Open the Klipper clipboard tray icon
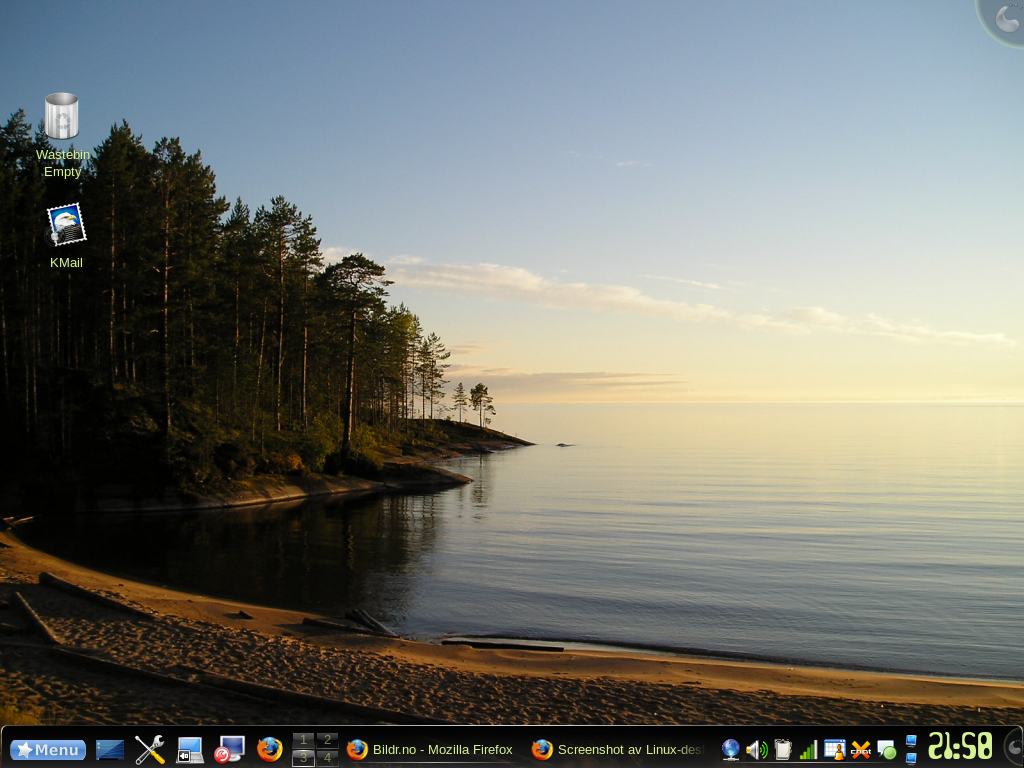This screenshot has height=768, width=1024. tap(783, 749)
